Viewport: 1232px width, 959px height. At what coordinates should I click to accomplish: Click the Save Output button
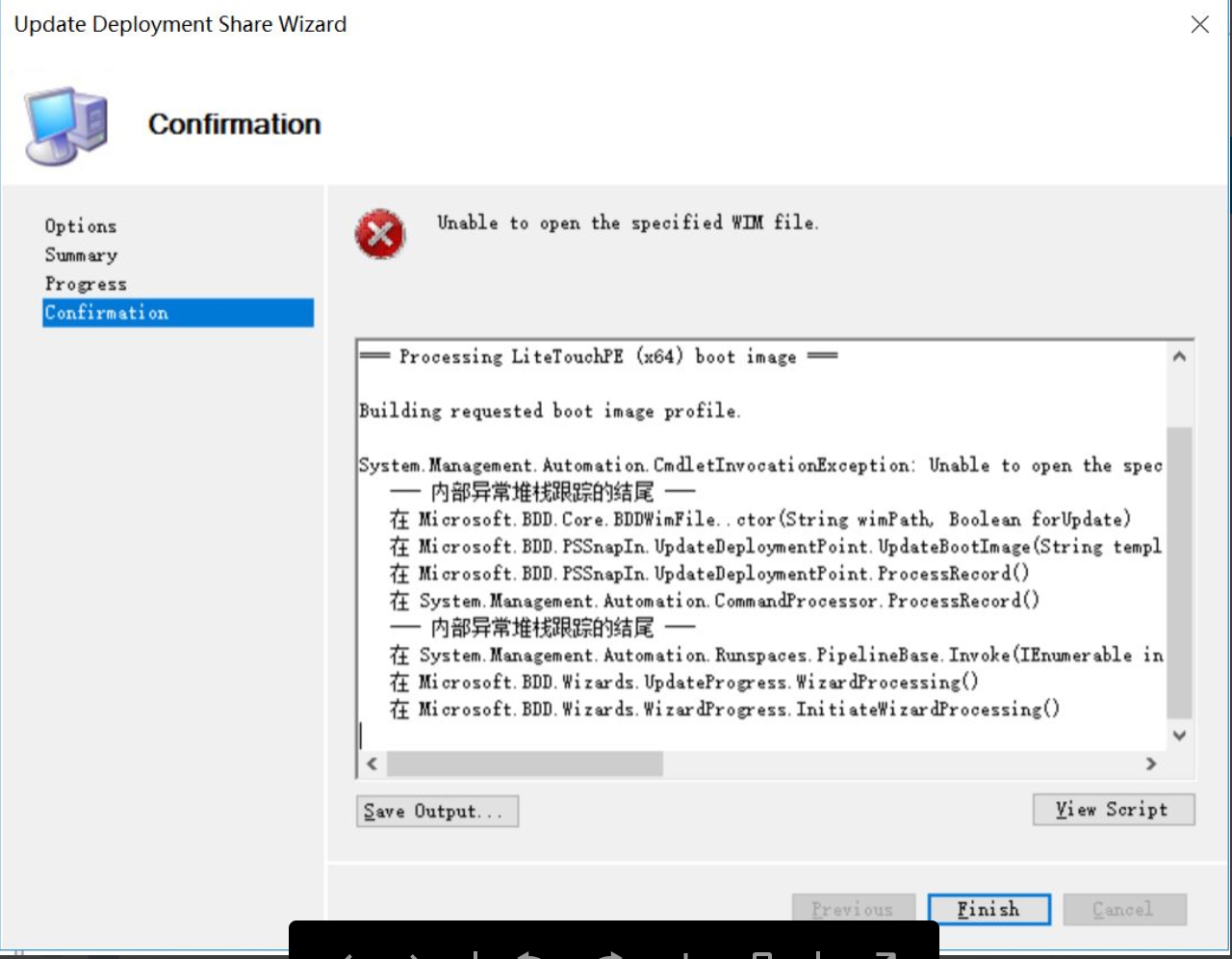click(x=437, y=811)
